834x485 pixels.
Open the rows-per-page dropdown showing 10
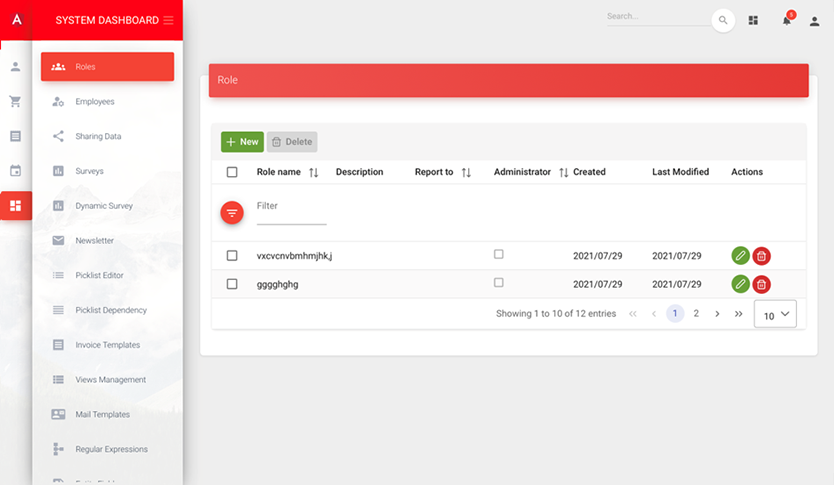click(777, 315)
